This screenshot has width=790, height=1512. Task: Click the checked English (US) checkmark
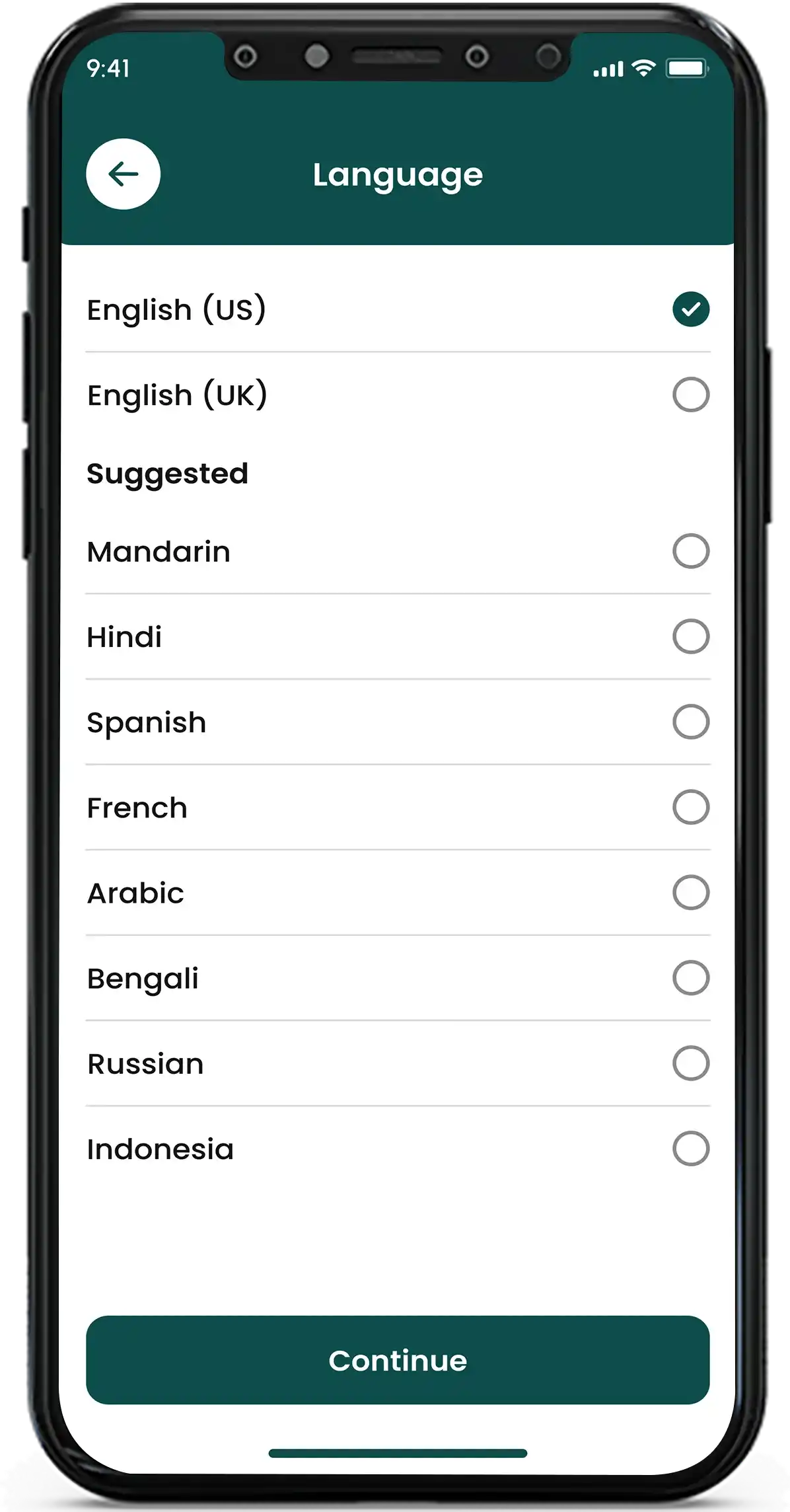tap(691, 309)
